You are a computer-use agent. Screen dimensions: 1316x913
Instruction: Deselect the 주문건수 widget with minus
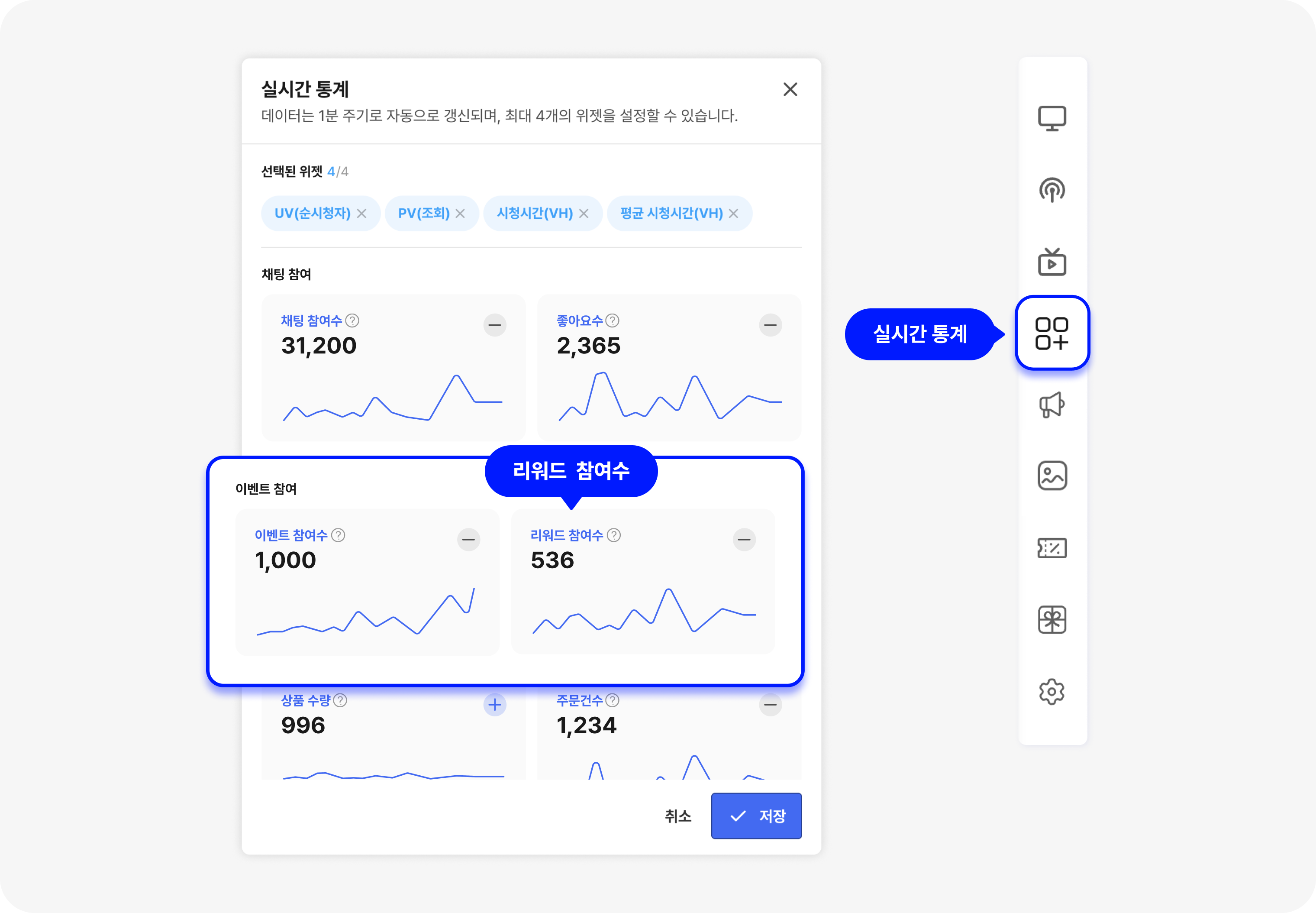771,705
